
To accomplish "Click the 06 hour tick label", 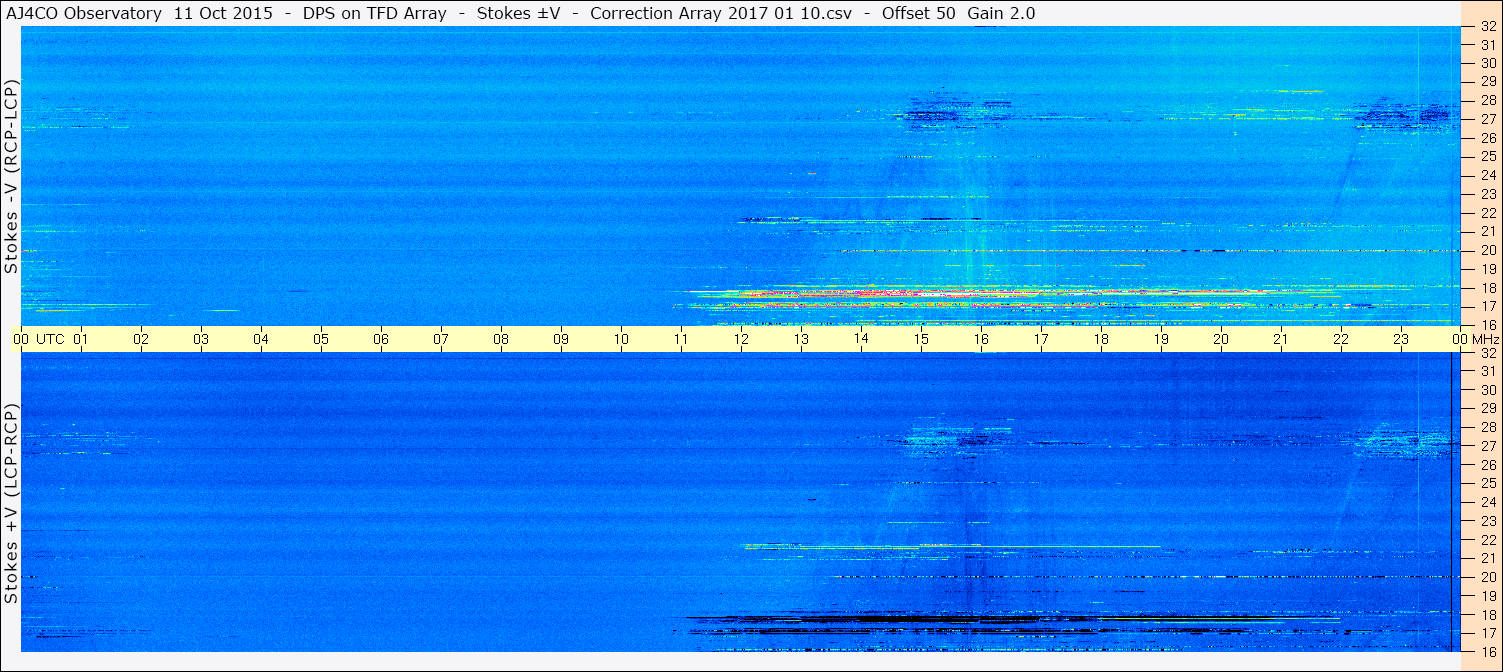I will tap(381, 339).
